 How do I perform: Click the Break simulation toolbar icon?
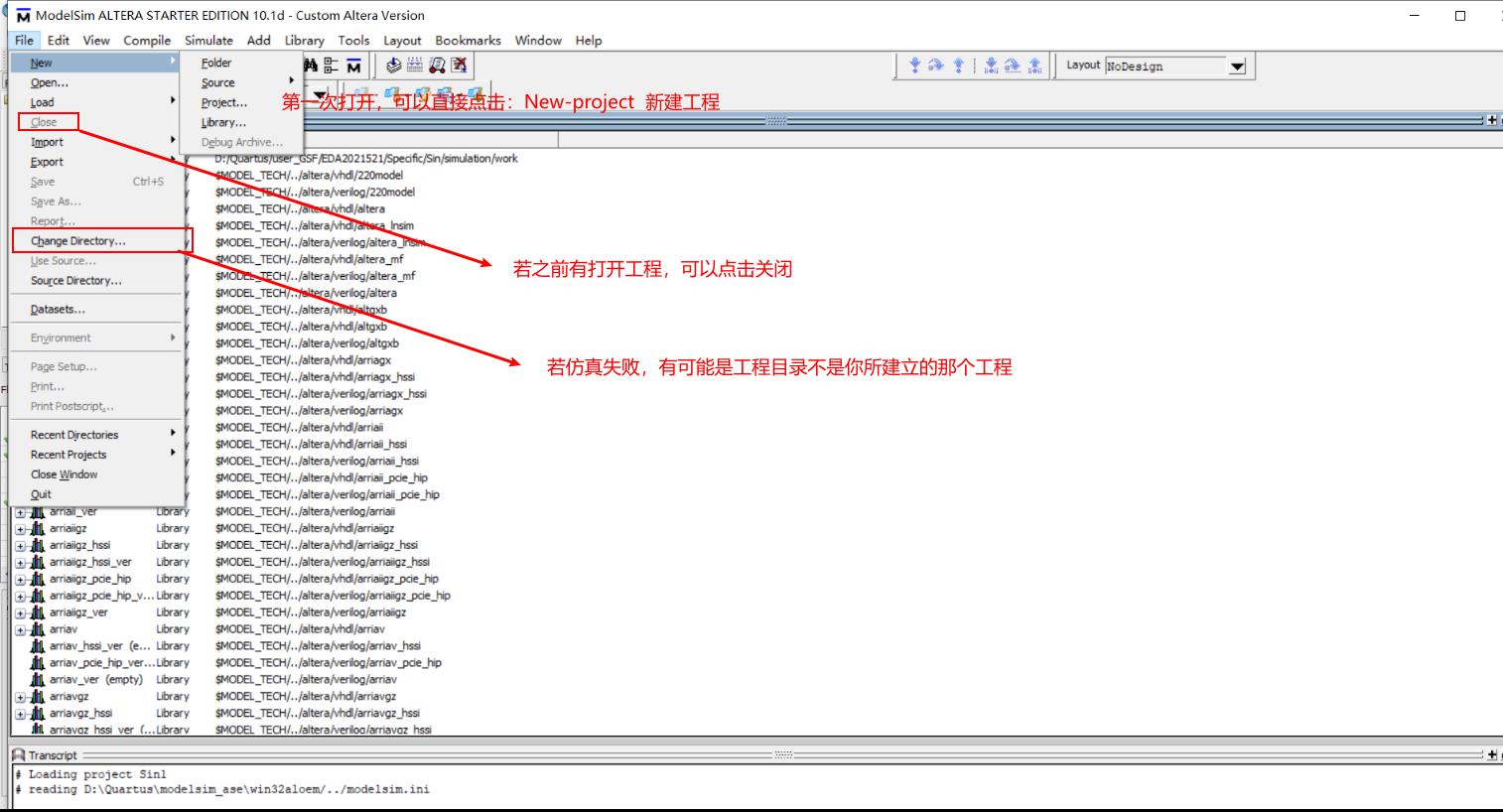(x=459, y=66)
